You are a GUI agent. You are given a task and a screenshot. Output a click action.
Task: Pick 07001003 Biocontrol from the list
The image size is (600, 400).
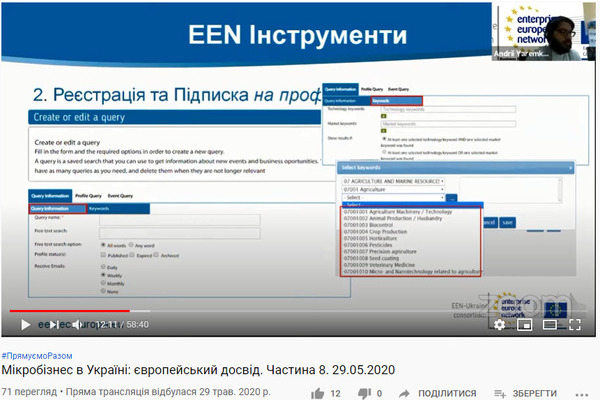(368, 225)
